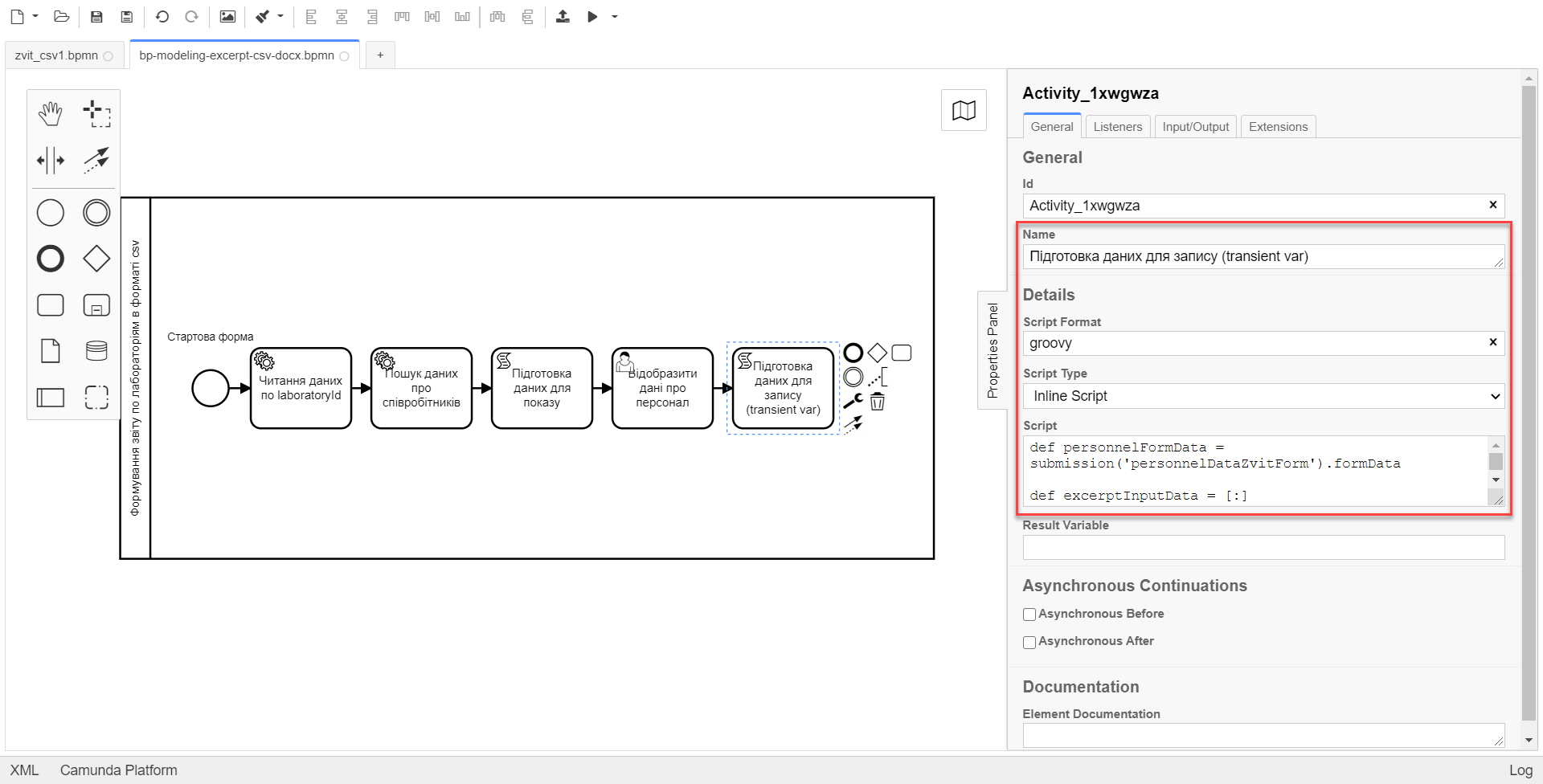The height and width of the screenshot is (784, 1543).
Task: Clear the Script Format field
Action: pyautogui.click(x=1492, y=342)
